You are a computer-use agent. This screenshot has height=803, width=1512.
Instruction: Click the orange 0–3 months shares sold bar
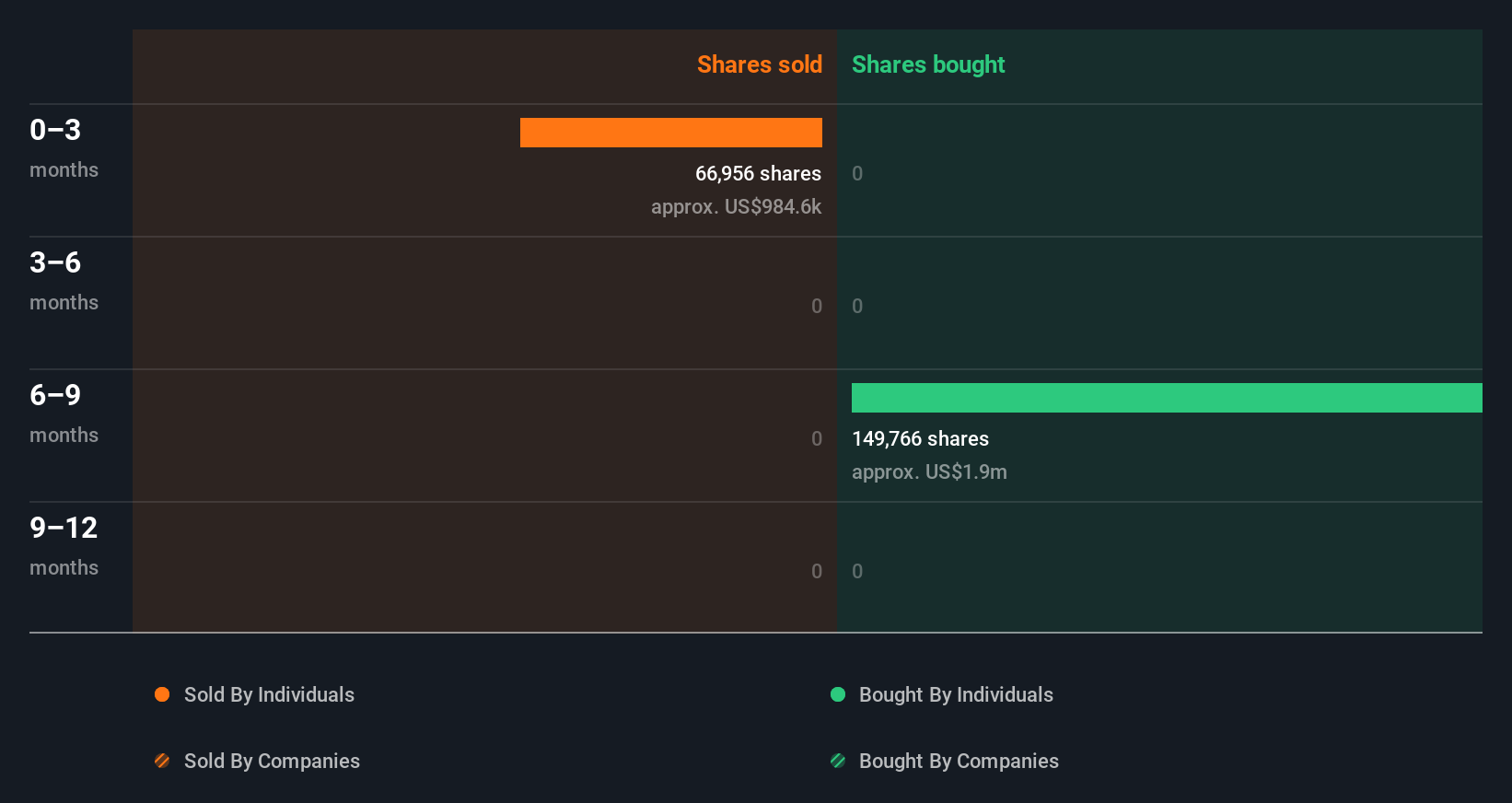coord(671,133)
